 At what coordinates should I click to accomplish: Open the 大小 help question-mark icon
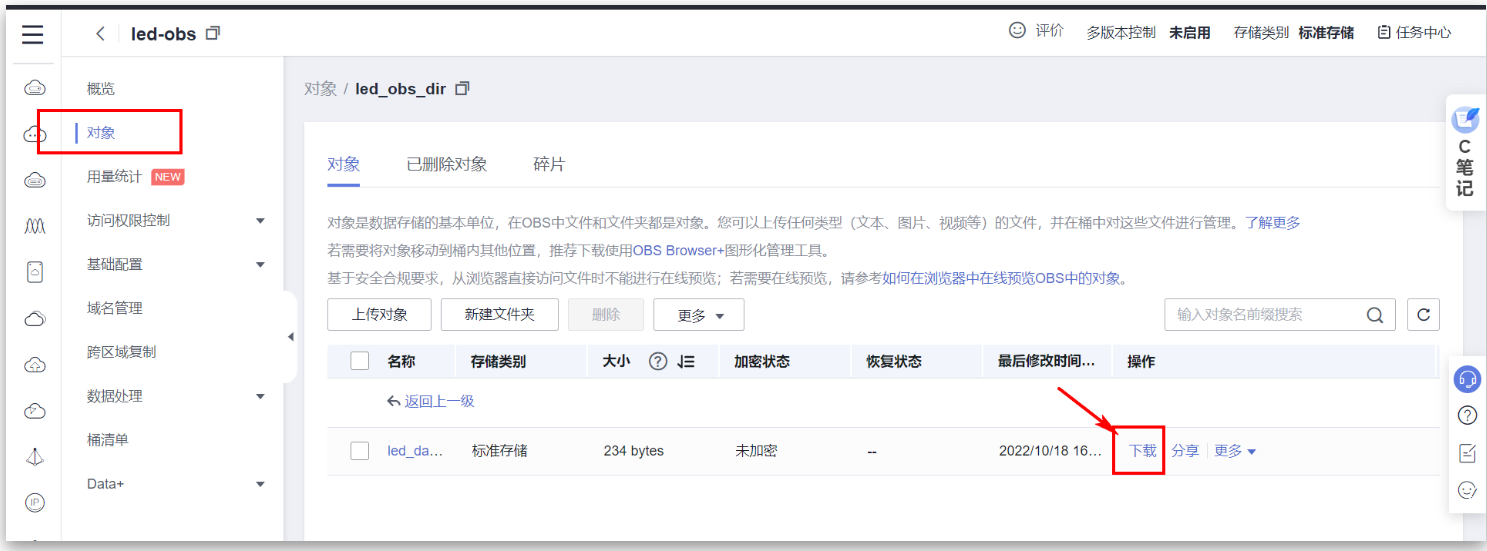coord(658,362)
